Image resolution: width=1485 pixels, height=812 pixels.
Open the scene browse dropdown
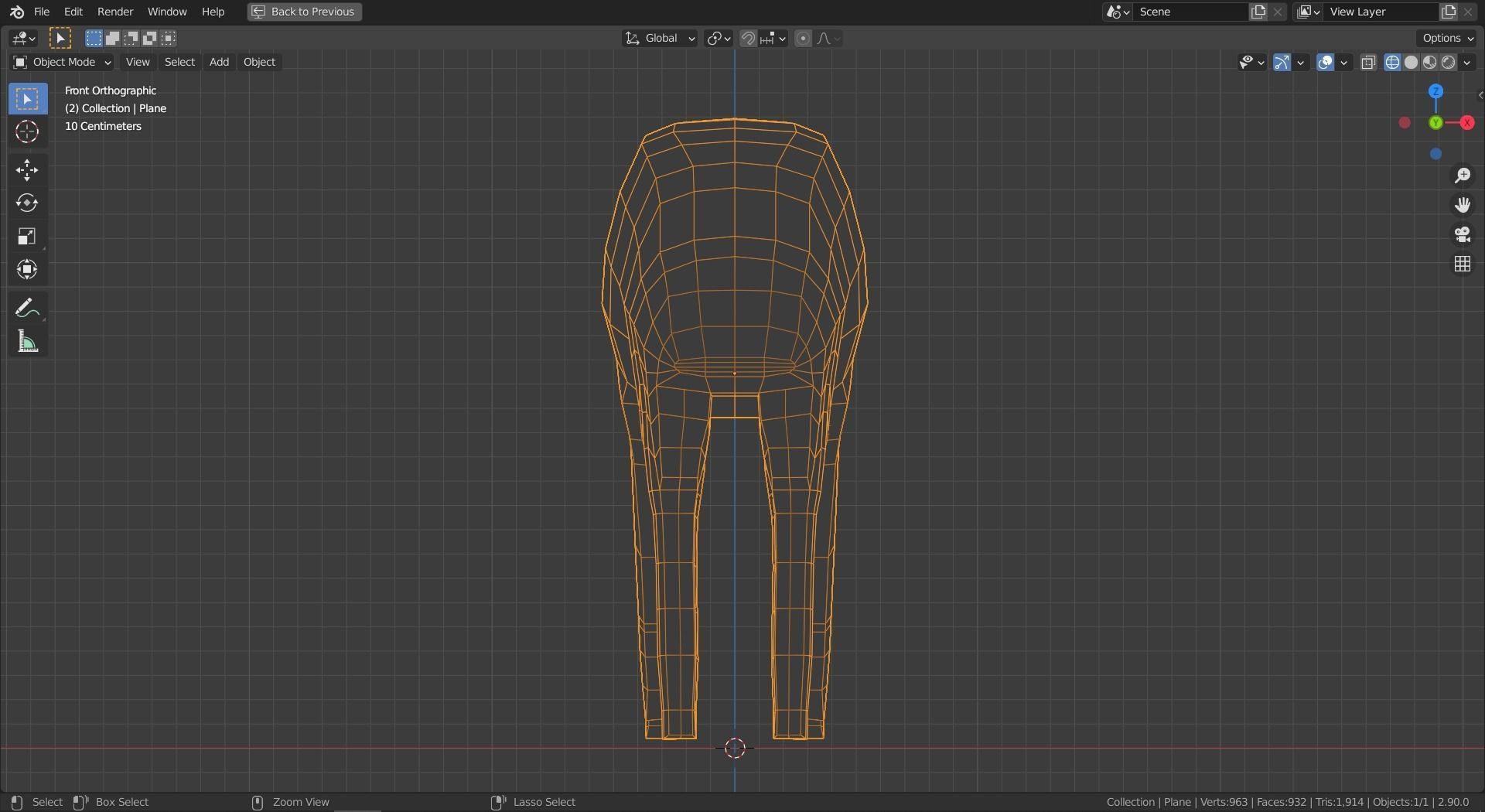1118,12
